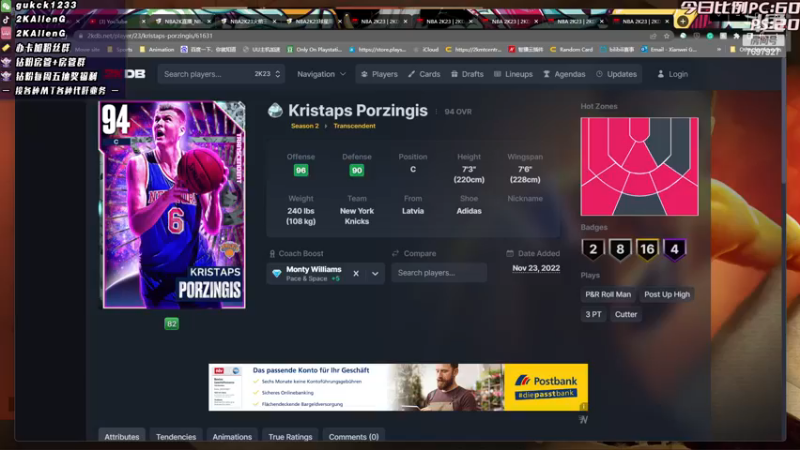Click the bronze badge count 2
The image size is (800, 450).
pos(593,249)
